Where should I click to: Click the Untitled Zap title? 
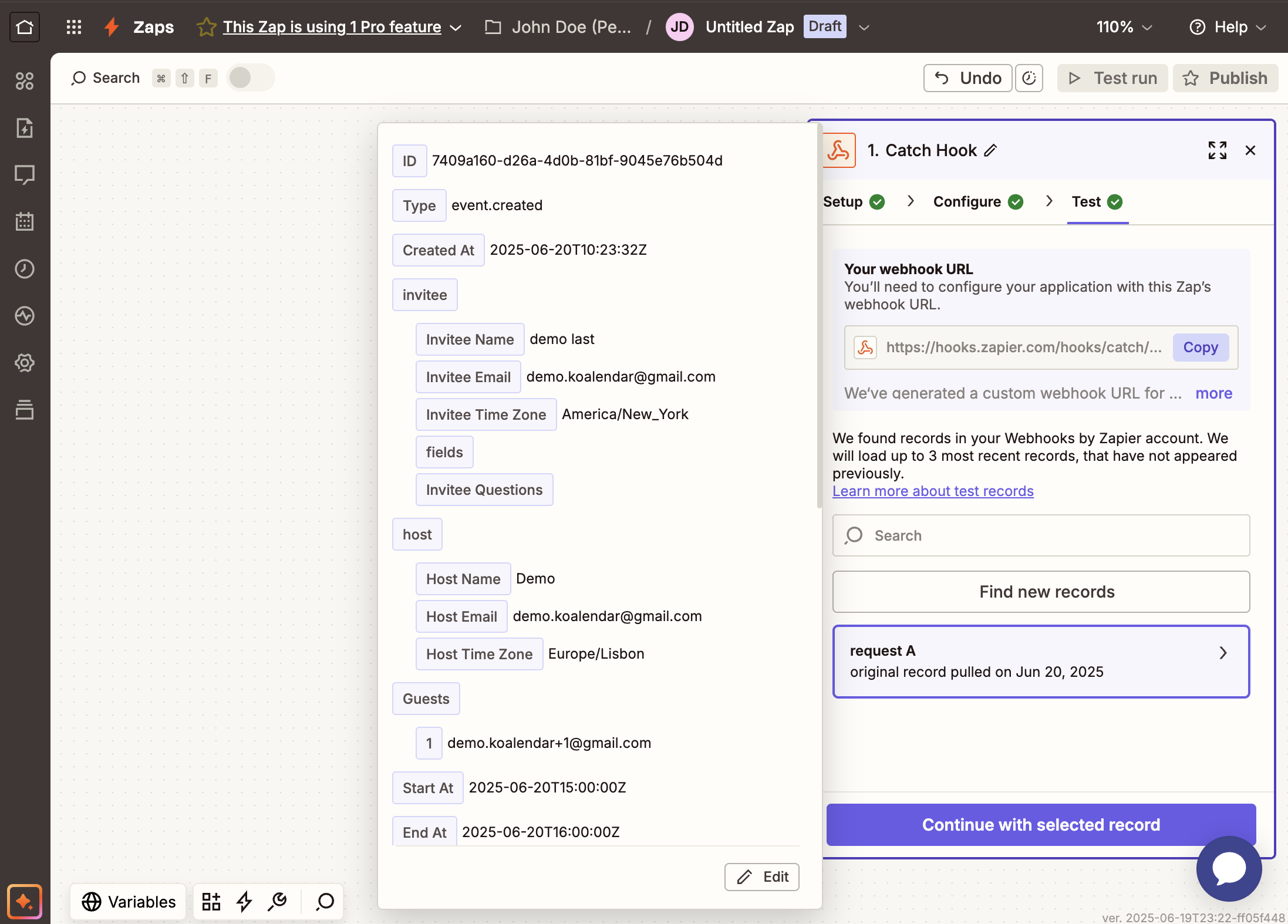point(750,27)
